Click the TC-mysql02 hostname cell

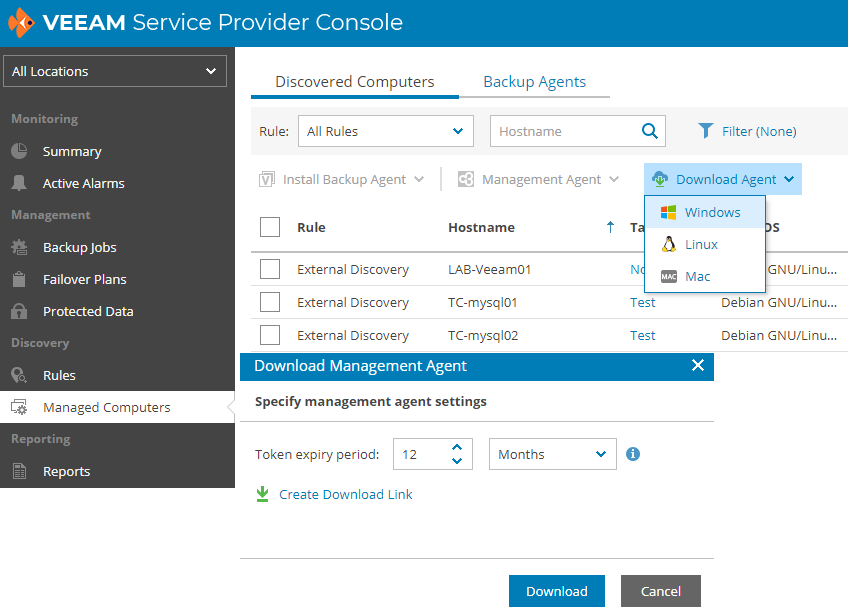483,335
